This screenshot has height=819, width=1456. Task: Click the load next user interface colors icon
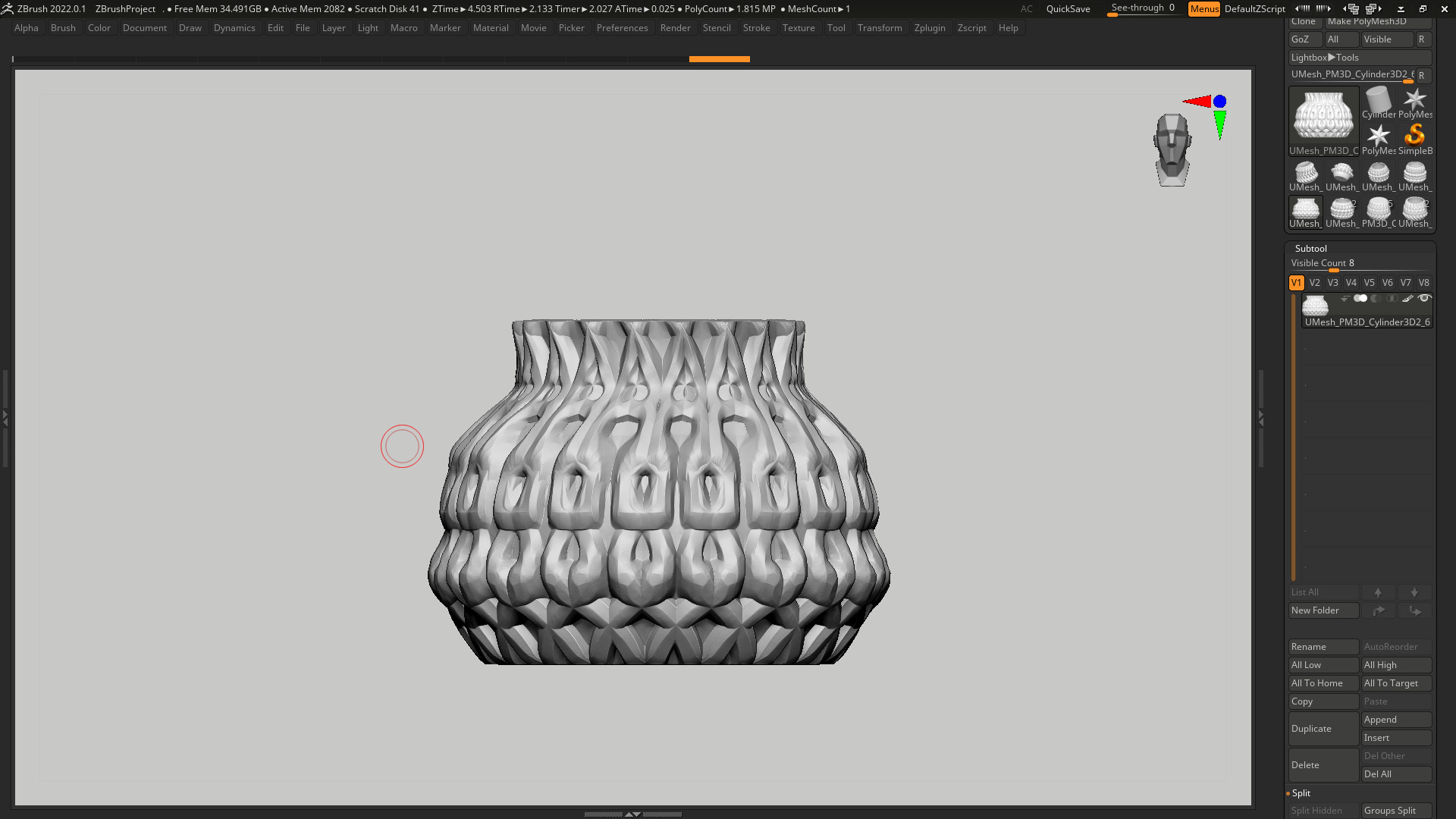[1323, 8]
